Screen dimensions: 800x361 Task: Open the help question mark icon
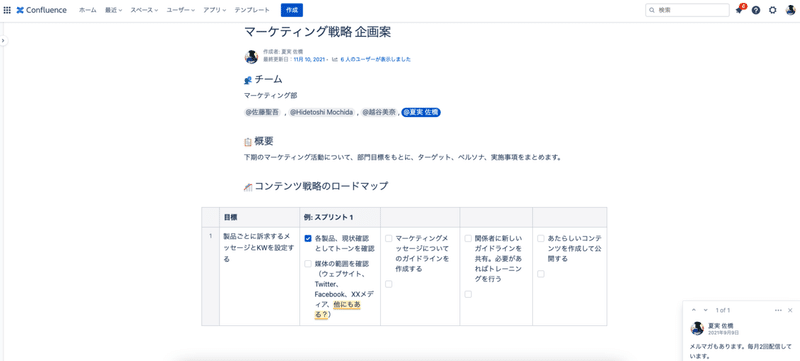(x=756, y=10)
